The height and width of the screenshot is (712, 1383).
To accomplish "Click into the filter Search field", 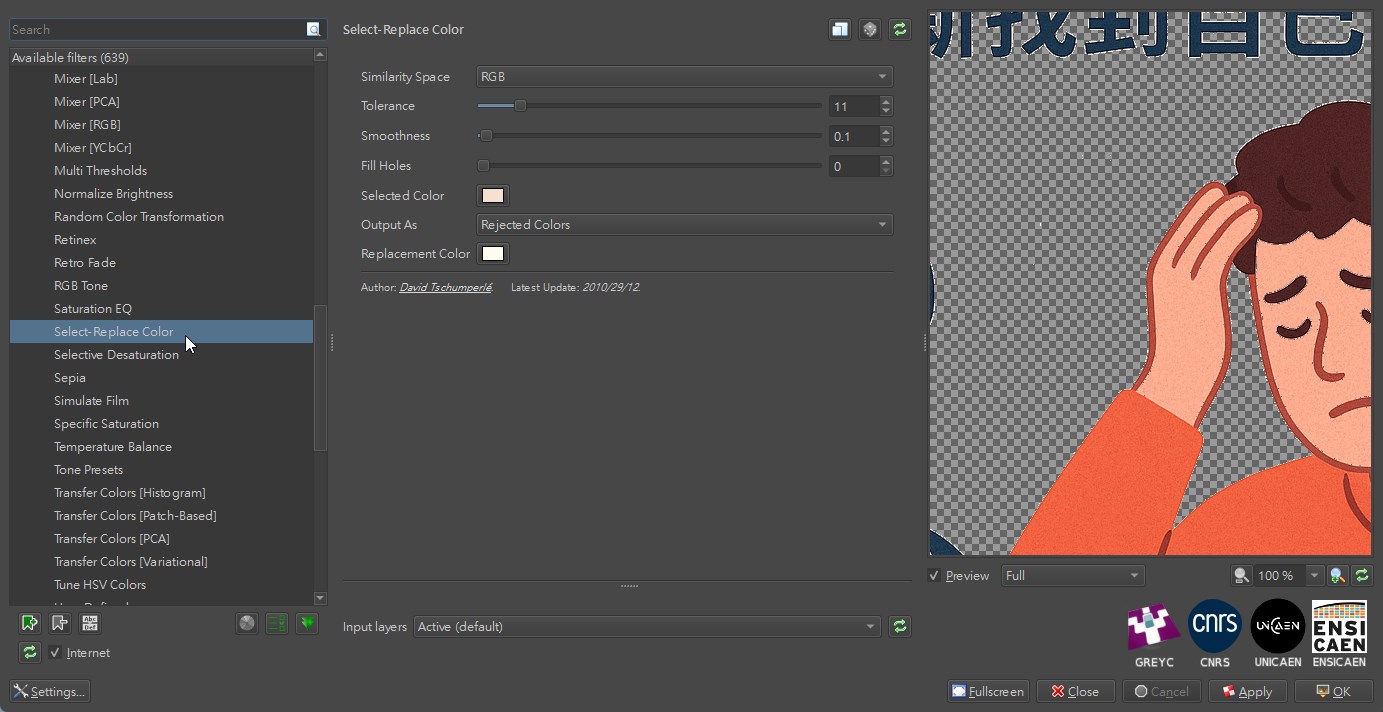I will (x=158, y=30).
